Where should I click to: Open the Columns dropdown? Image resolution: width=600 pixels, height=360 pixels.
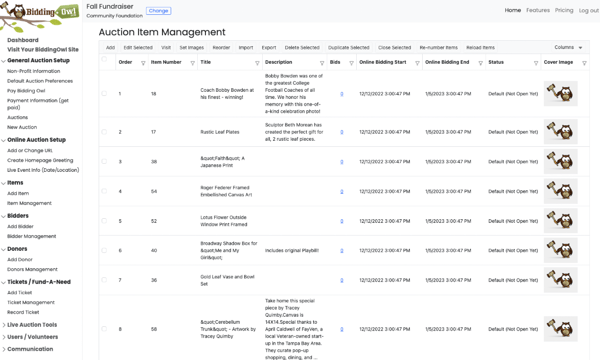coord(568,47)
